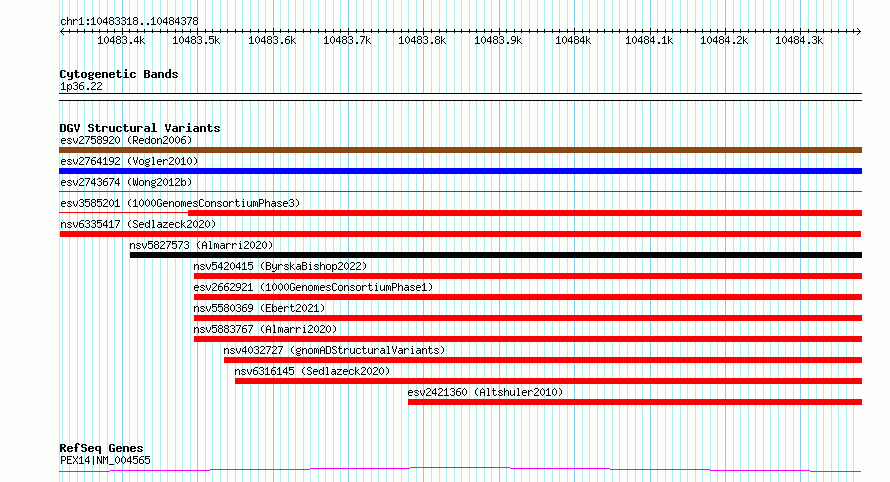The image size is (890, 482).
Task: Click the 10484k ruler tick label
Action: (573, 40)
